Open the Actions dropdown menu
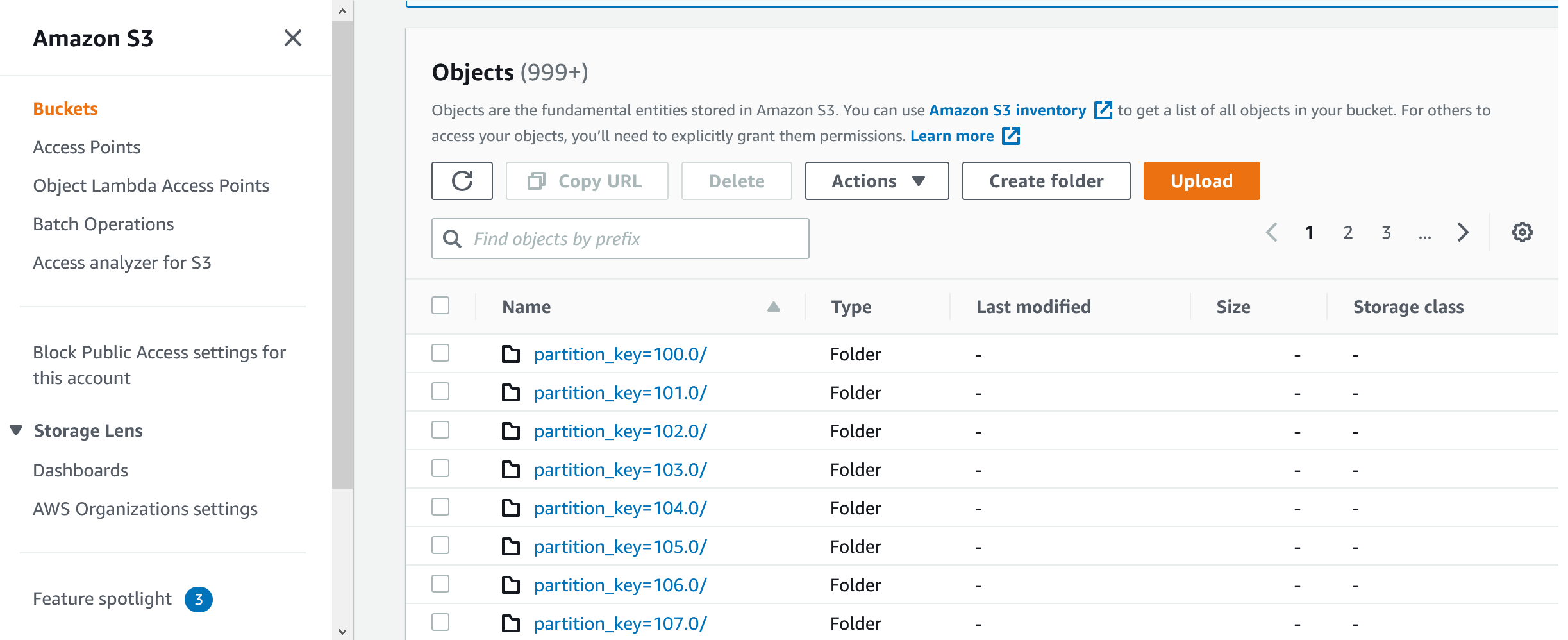The image size is (1568, 640). (x=876, y=181)
